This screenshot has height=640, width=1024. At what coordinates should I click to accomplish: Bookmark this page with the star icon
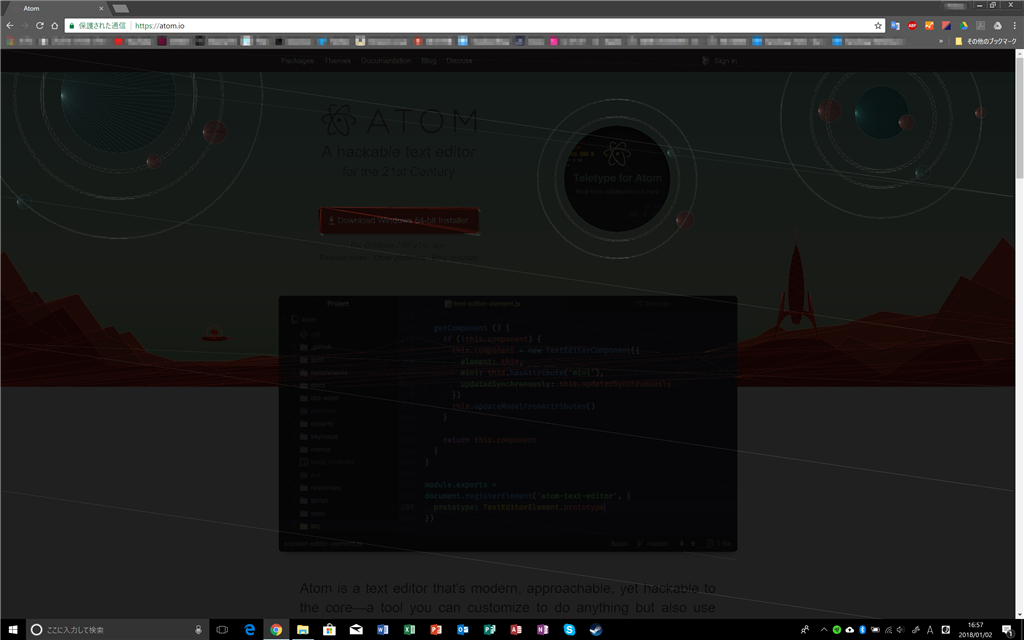tap(878, 25)
